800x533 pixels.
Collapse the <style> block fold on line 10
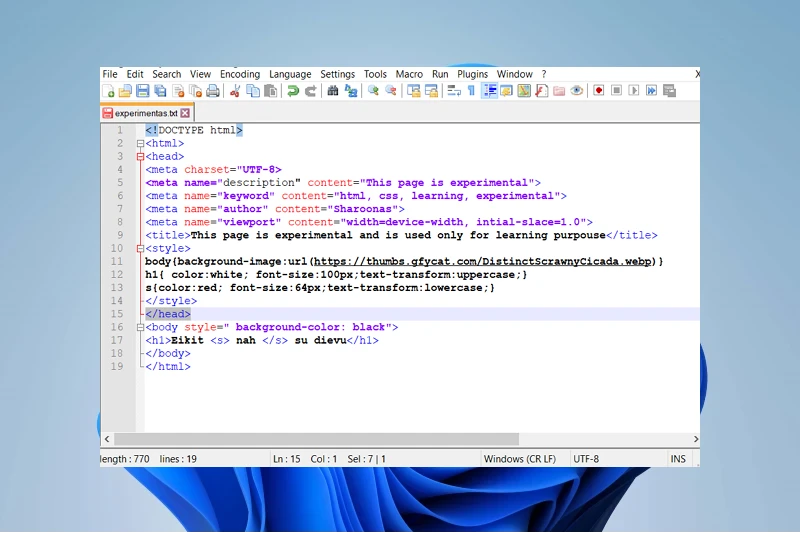pyautogui.click(x=140, y=249)
